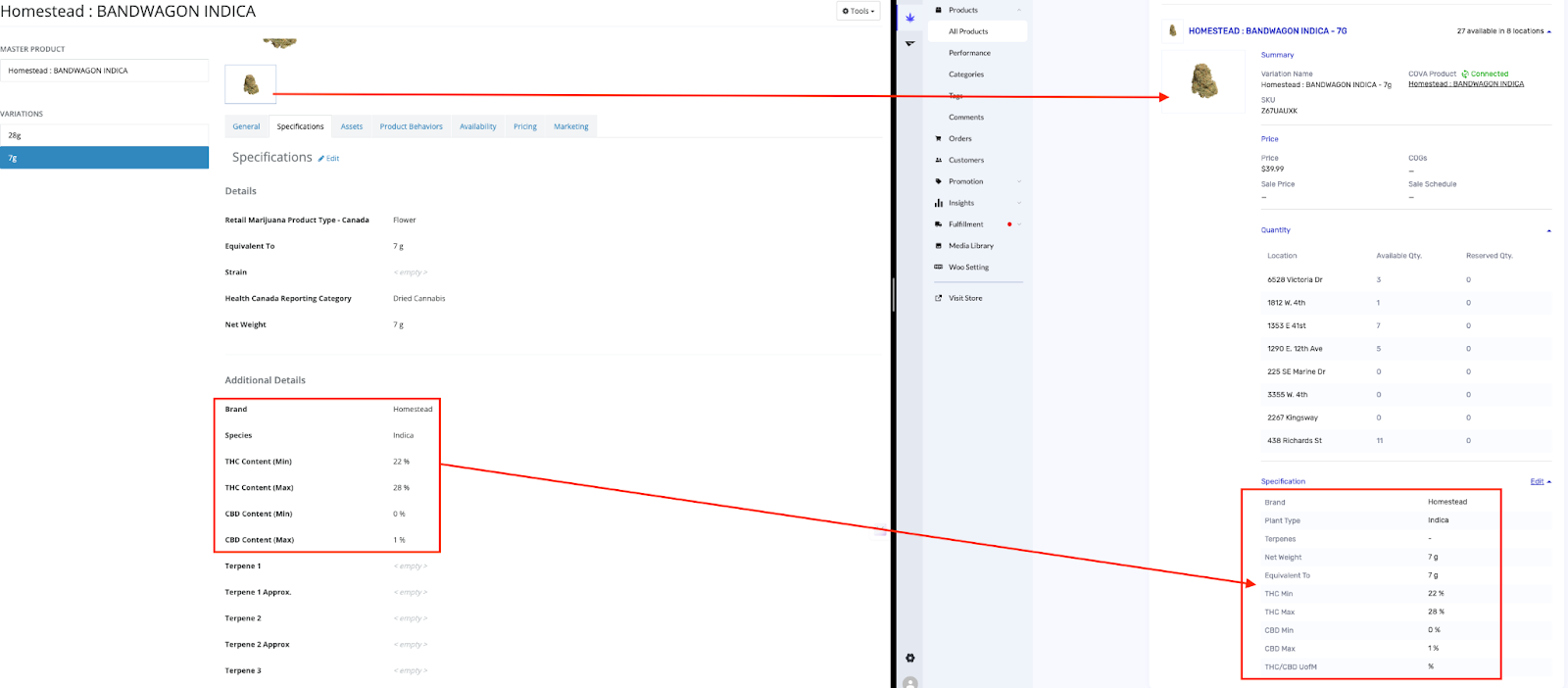Viewport: 1568px width, 688px height.
Task: Select the 7g variation
Action: [104, 158]
